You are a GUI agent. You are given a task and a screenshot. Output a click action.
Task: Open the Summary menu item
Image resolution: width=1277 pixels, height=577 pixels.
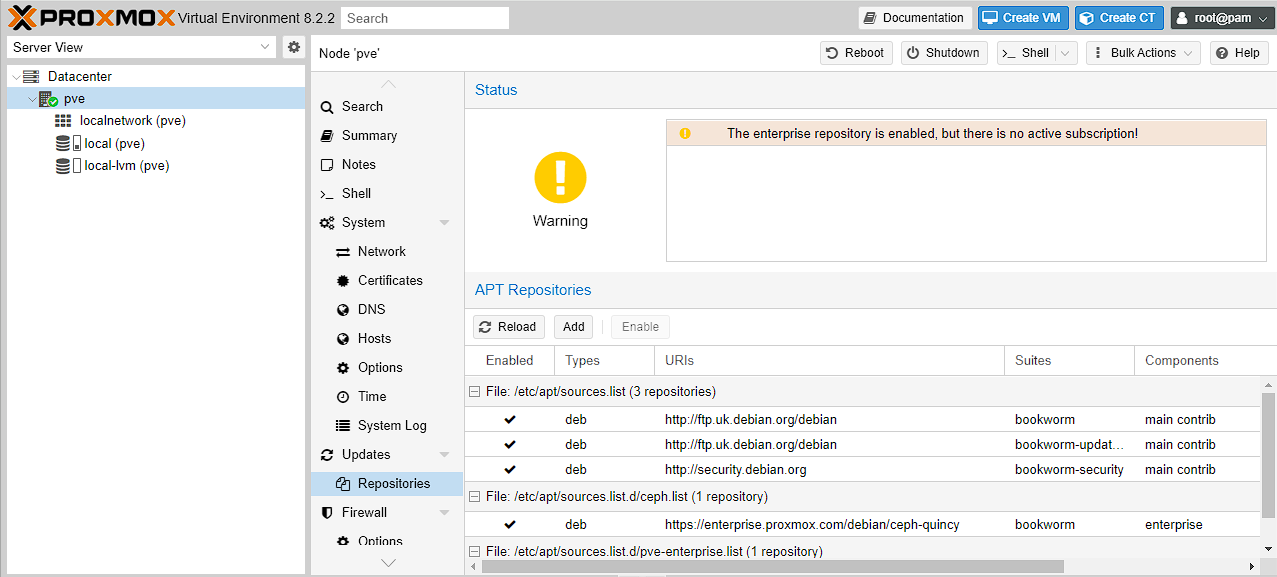369,136
